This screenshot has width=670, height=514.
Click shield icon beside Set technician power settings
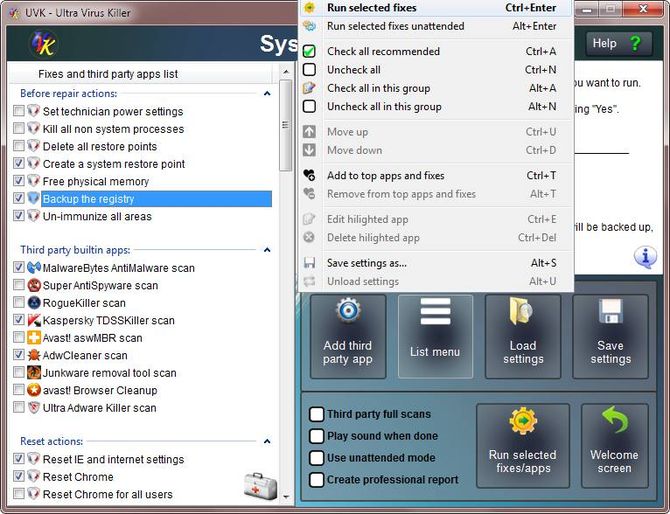pyautogui.click(x=34, y=112)
